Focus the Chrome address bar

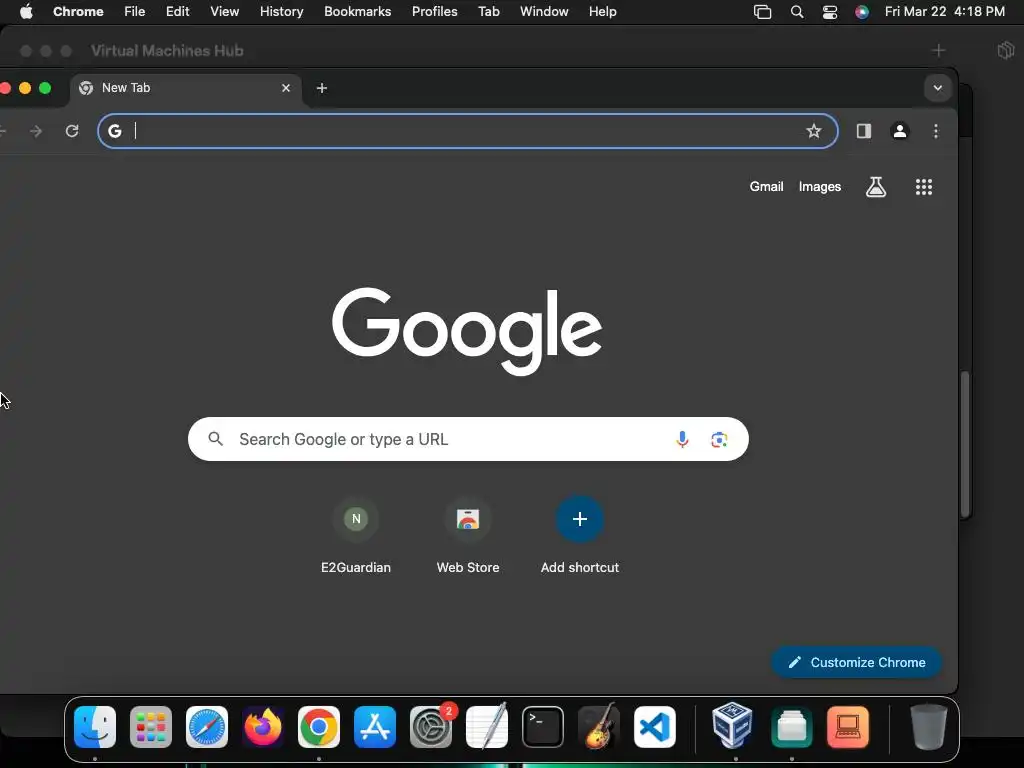click(x=468, y=131)
